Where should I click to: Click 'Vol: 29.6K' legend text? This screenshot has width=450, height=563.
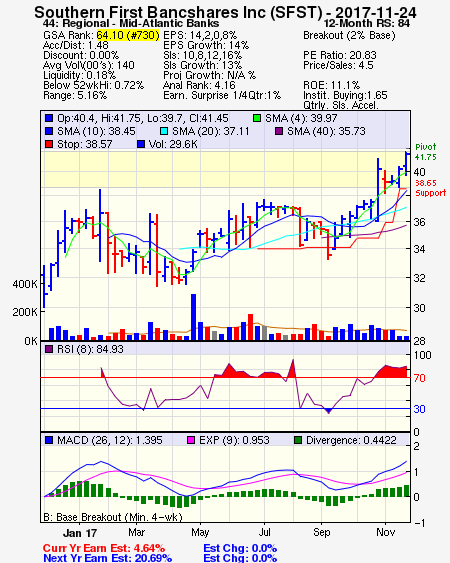click(173, 144)
